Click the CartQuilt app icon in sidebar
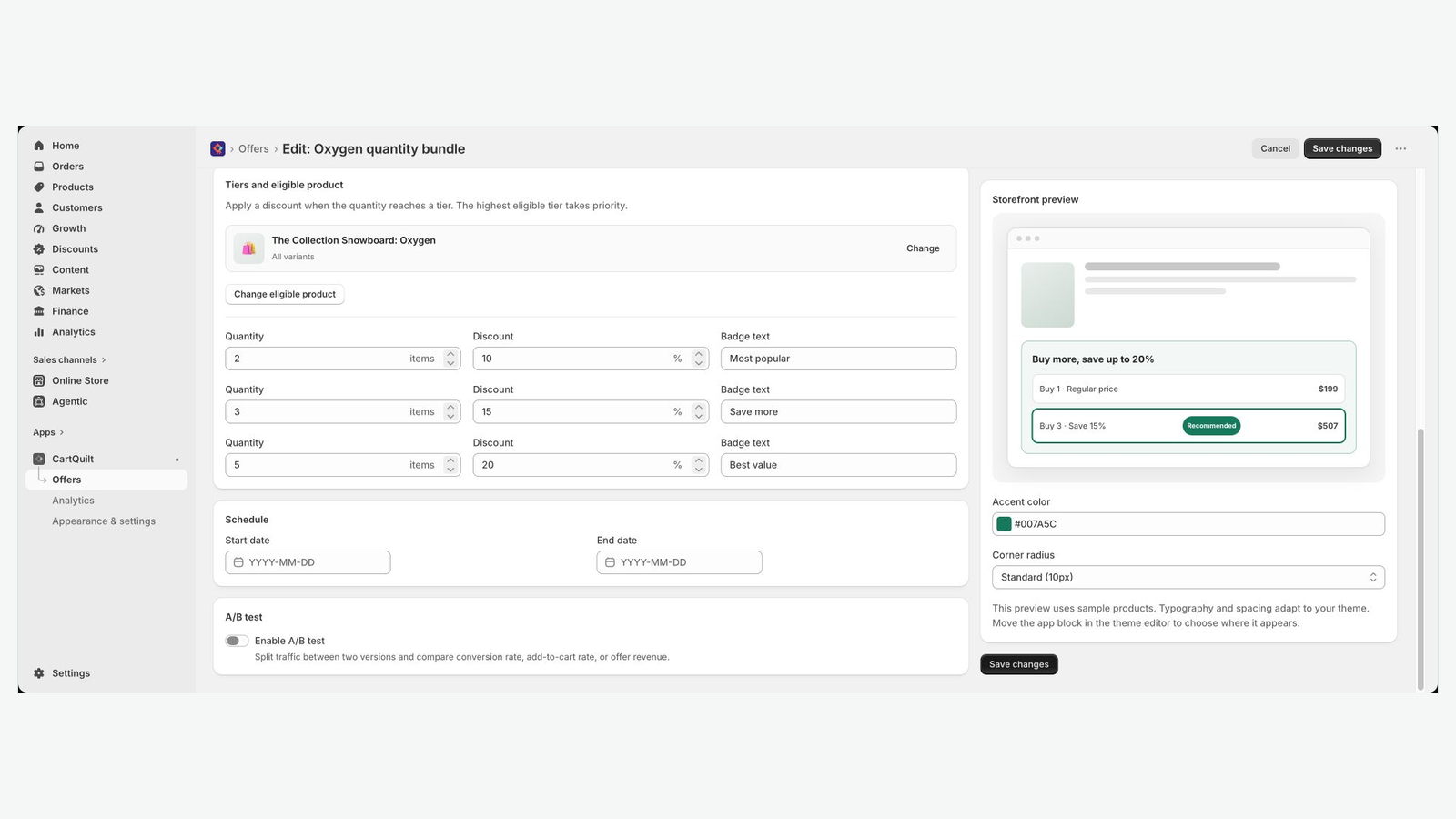Image resolution: width=1456 pixels, height=819 pixels. [39, 459]
